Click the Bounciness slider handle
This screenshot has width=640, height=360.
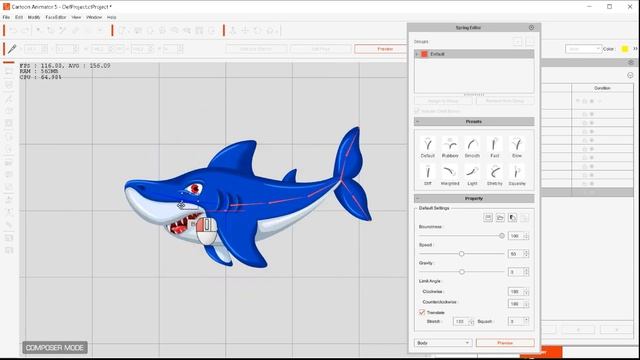click(x=502, y=236)
